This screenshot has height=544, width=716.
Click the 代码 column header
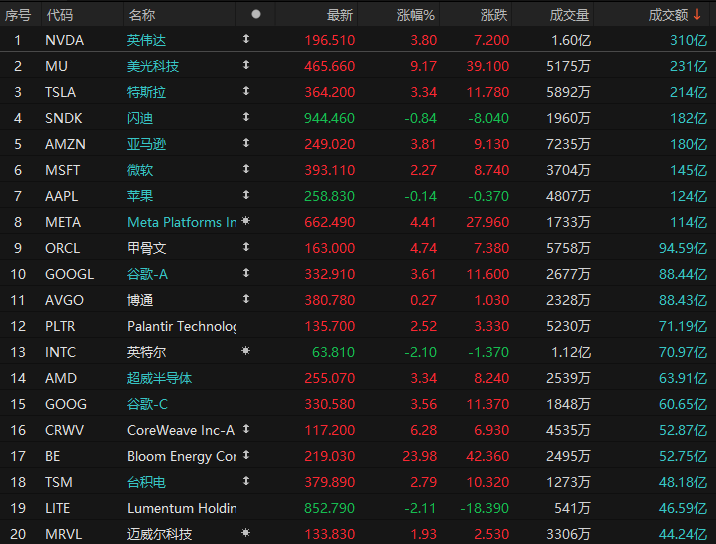[x=60, y=15]
